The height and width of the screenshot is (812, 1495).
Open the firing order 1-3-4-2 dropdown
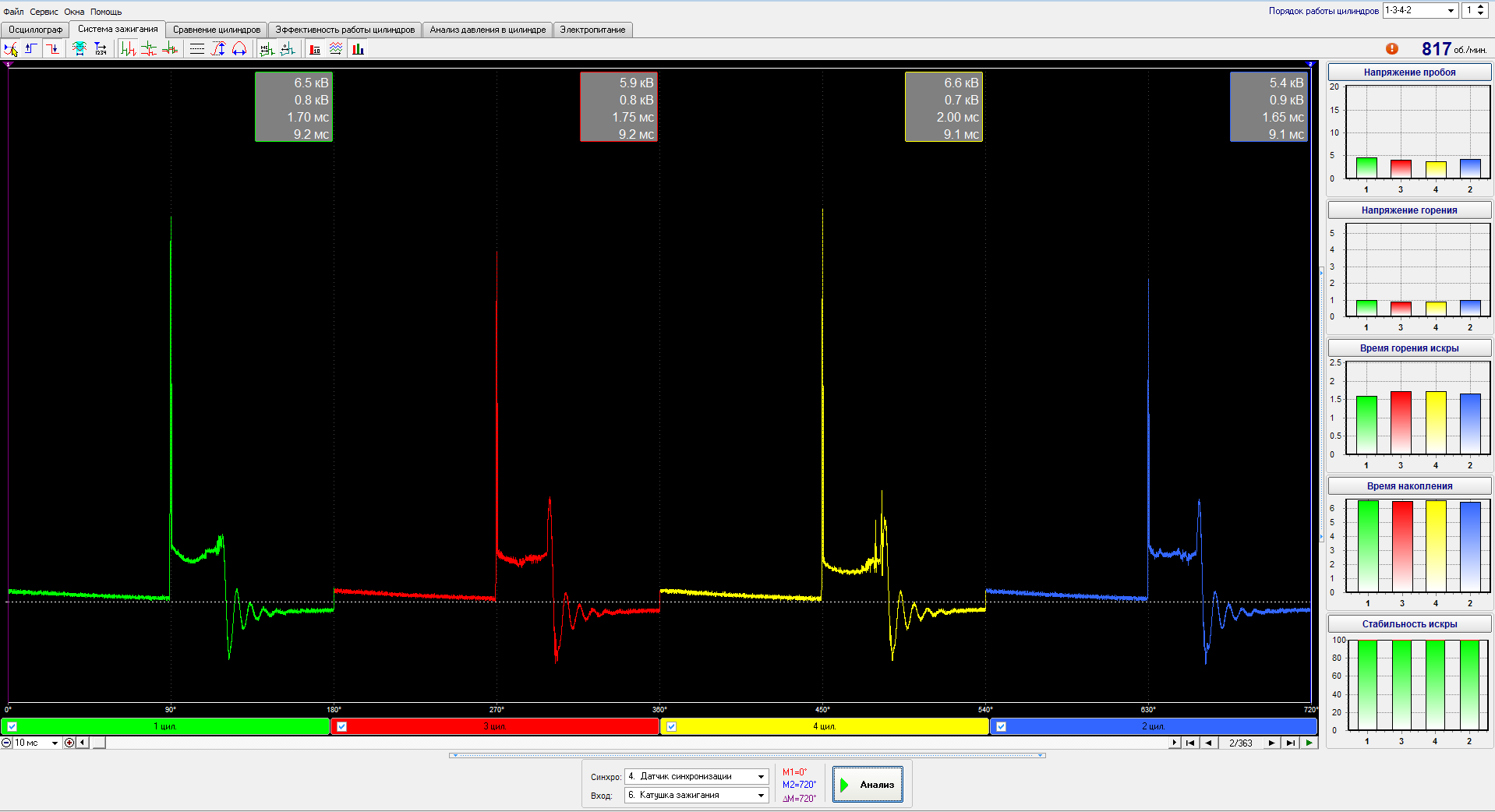pyautogui.click(x=1420, y=10)
